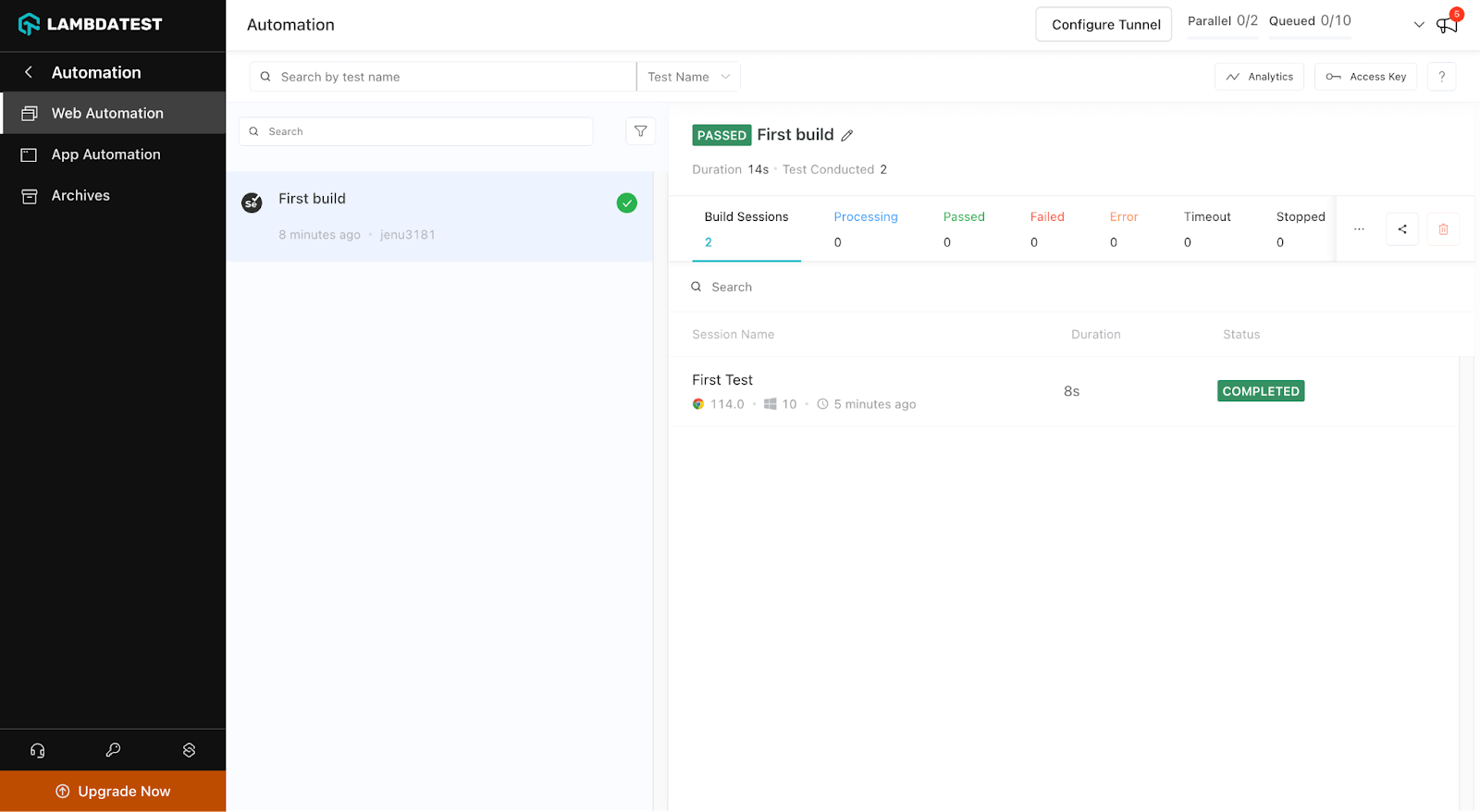Viewport: 1480px width, 812px height.
Task: Click the help question mark button
Action: 1441,77
